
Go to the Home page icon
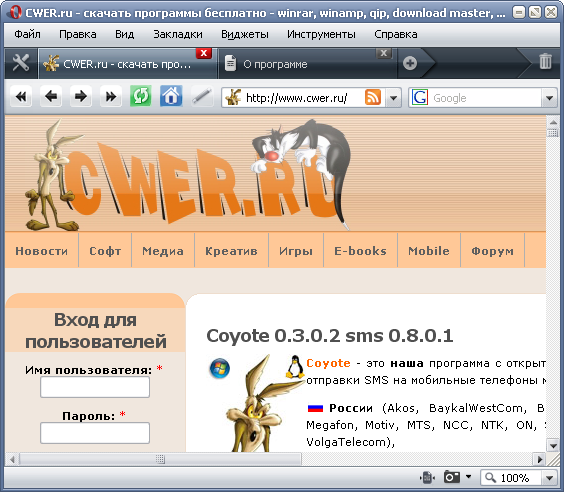[171, 96]
